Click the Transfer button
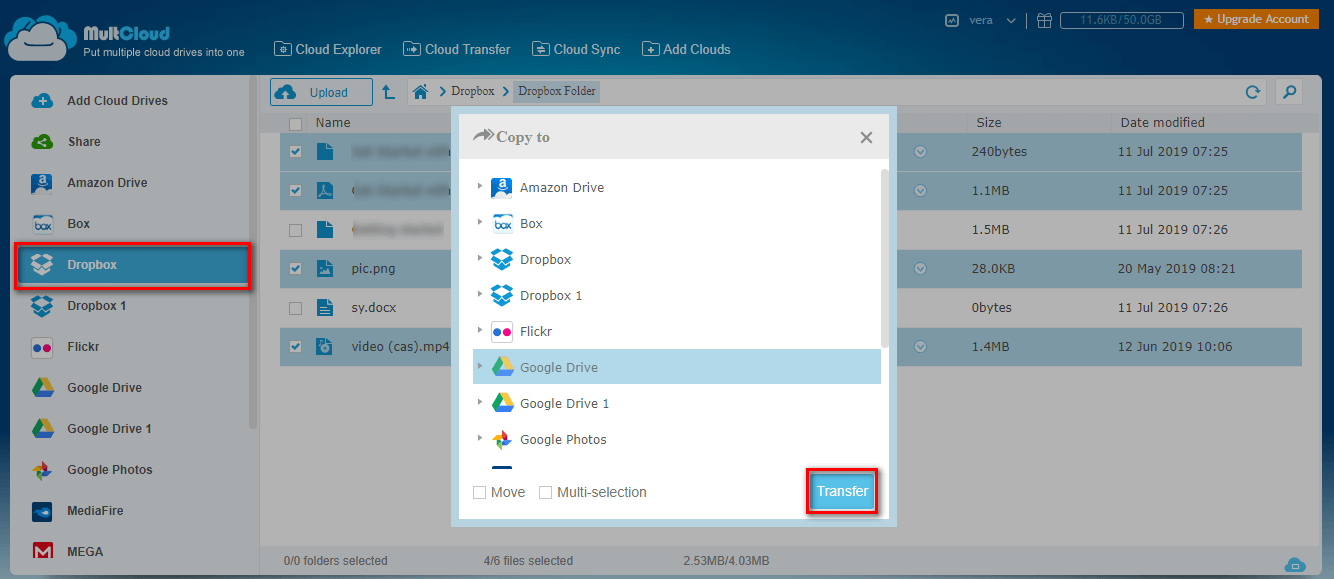 click(842, 491)
